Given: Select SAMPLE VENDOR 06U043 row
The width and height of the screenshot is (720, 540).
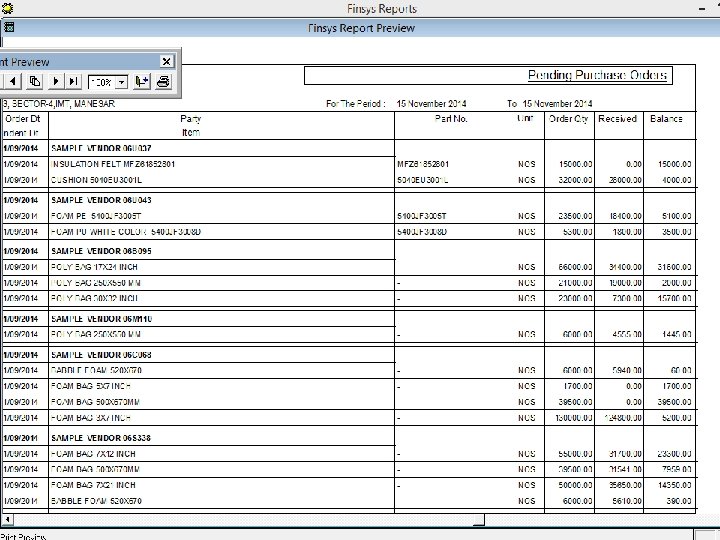Looking at the screenshot, I should (x=101, y=200).
